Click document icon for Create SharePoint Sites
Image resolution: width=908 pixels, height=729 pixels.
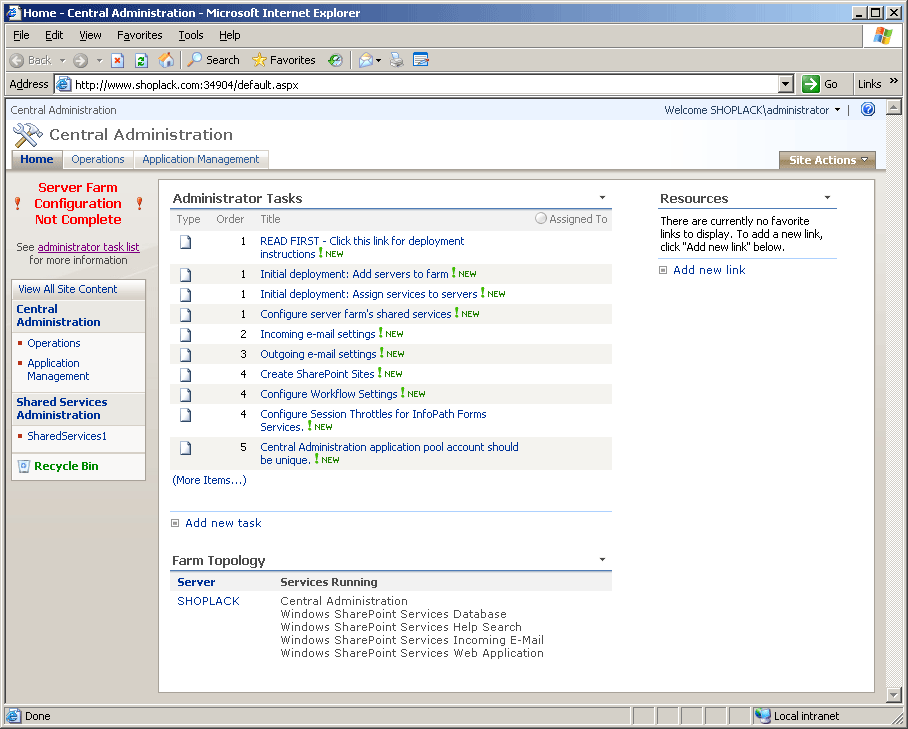point(185,375)
